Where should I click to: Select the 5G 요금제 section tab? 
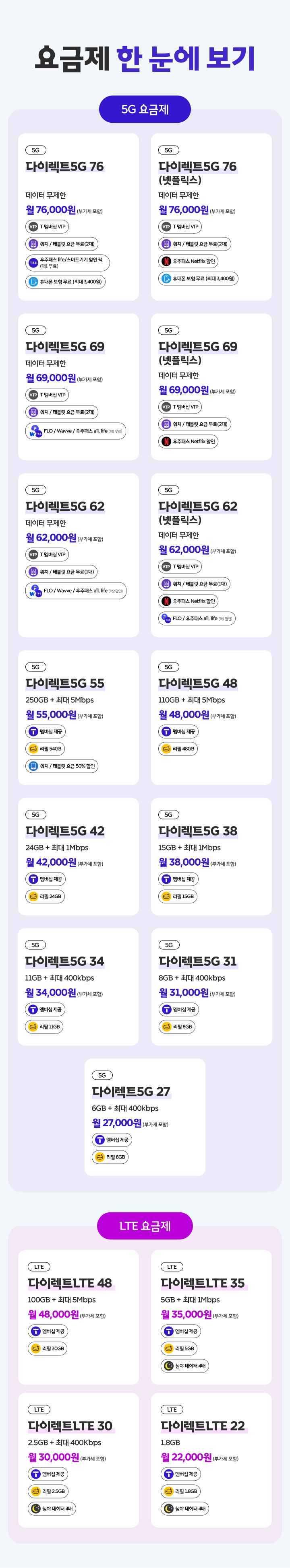pos(145,109)
